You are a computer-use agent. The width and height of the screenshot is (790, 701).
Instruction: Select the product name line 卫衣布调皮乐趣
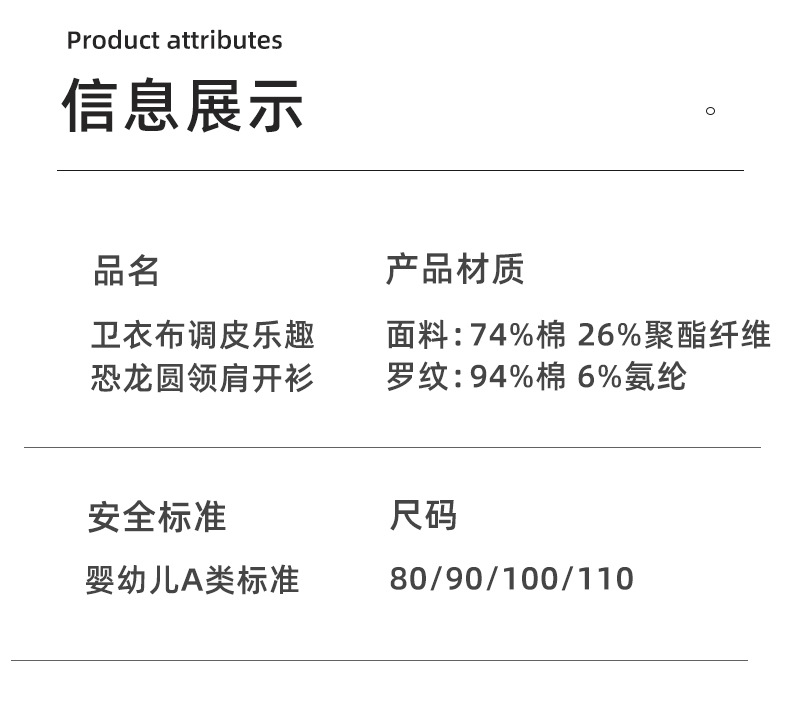pos(203,335)
